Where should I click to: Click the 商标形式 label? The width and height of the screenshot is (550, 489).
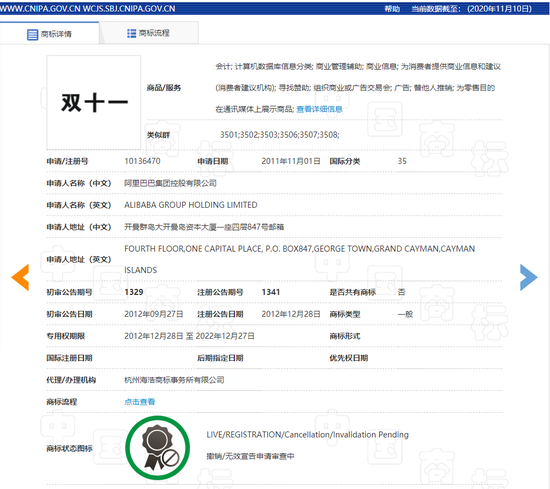345,336
